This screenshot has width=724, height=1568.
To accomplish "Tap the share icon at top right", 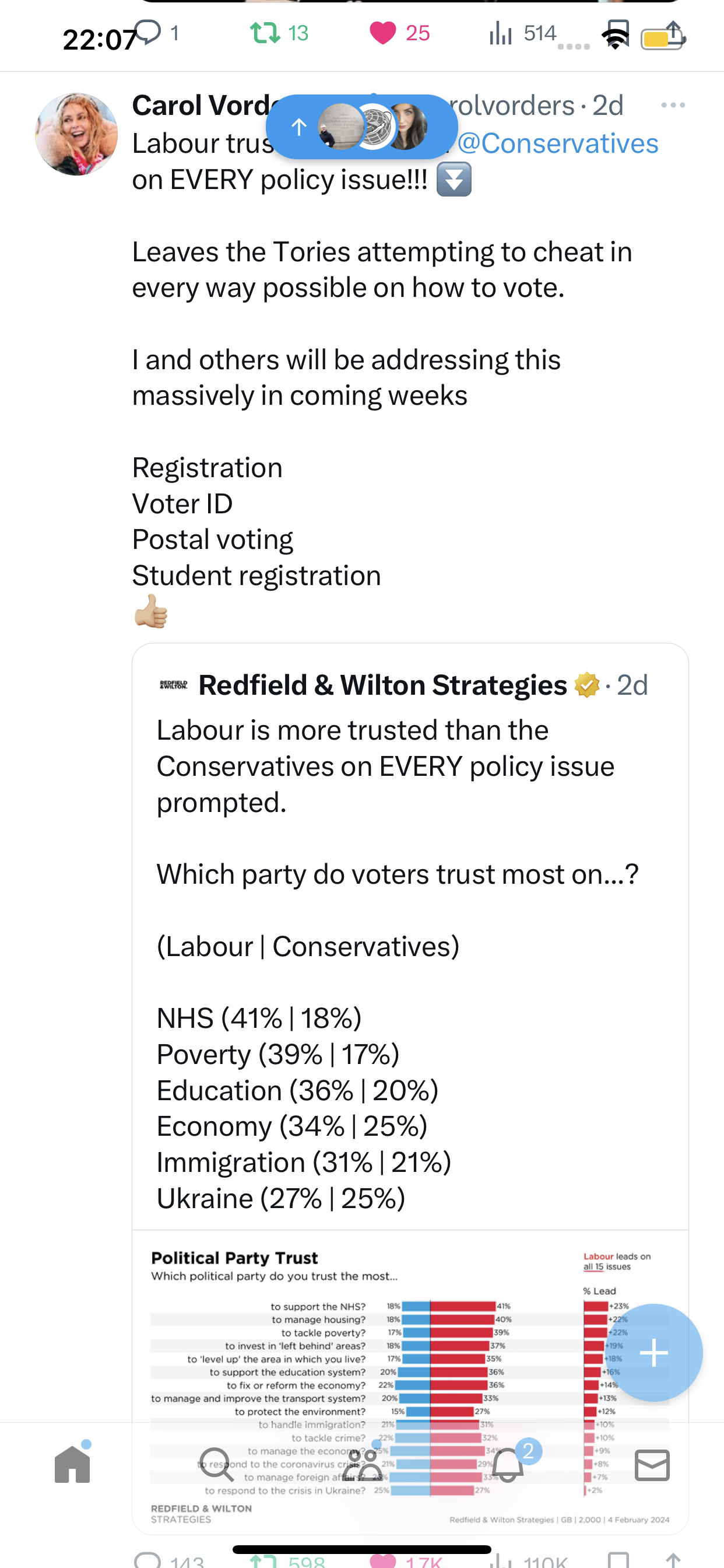I will 673,33.
